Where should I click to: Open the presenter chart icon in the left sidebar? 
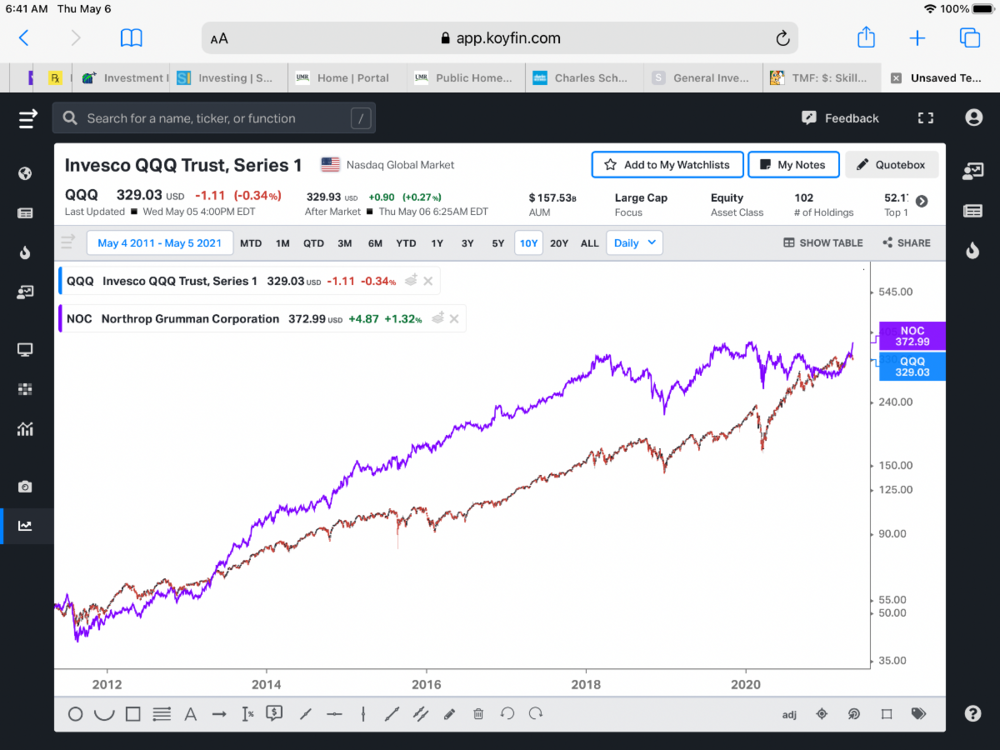(25, 292)
